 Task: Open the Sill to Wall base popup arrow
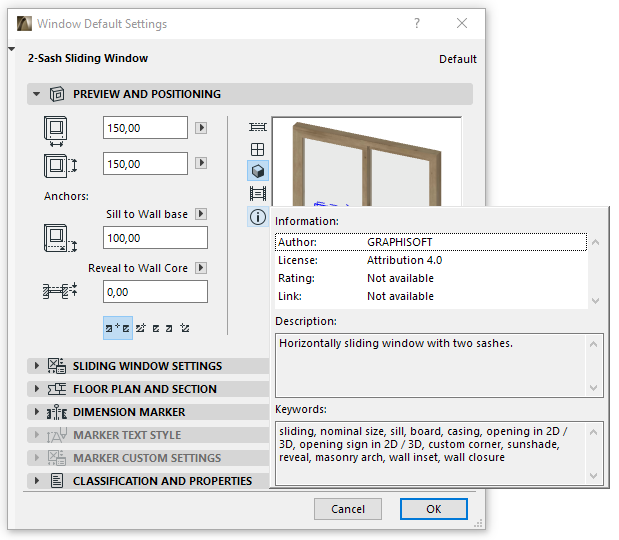(201, 214)
